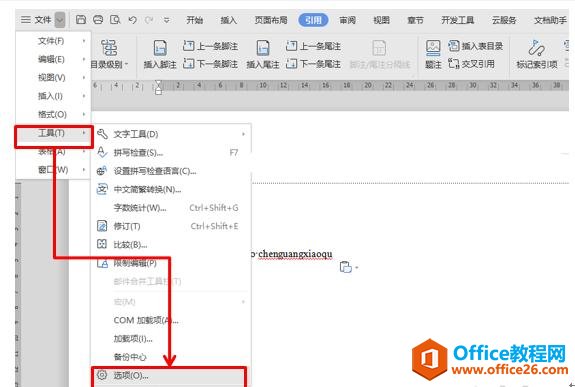Click 交叉引用 button

point(472,64)
